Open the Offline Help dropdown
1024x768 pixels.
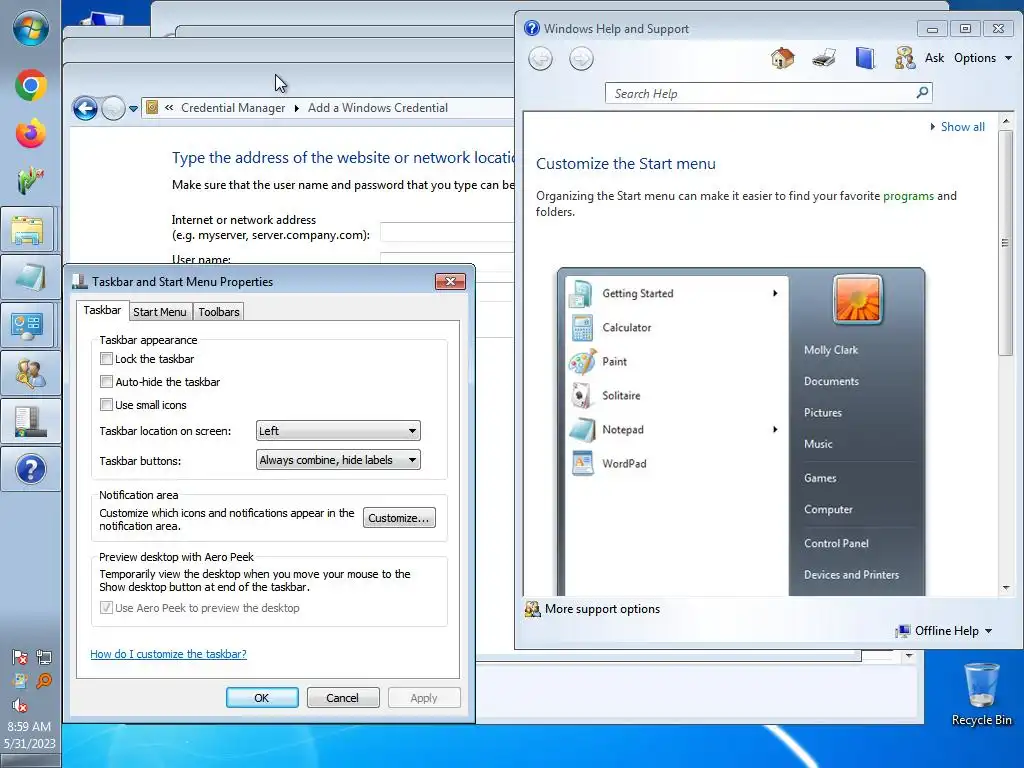(944, 631)
